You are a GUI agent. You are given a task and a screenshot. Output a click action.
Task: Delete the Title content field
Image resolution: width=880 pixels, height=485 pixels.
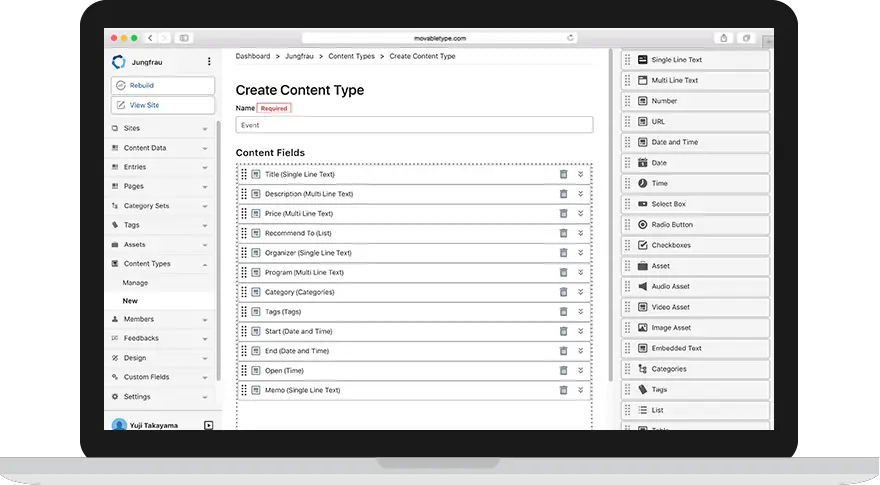(x=563, y=174)
